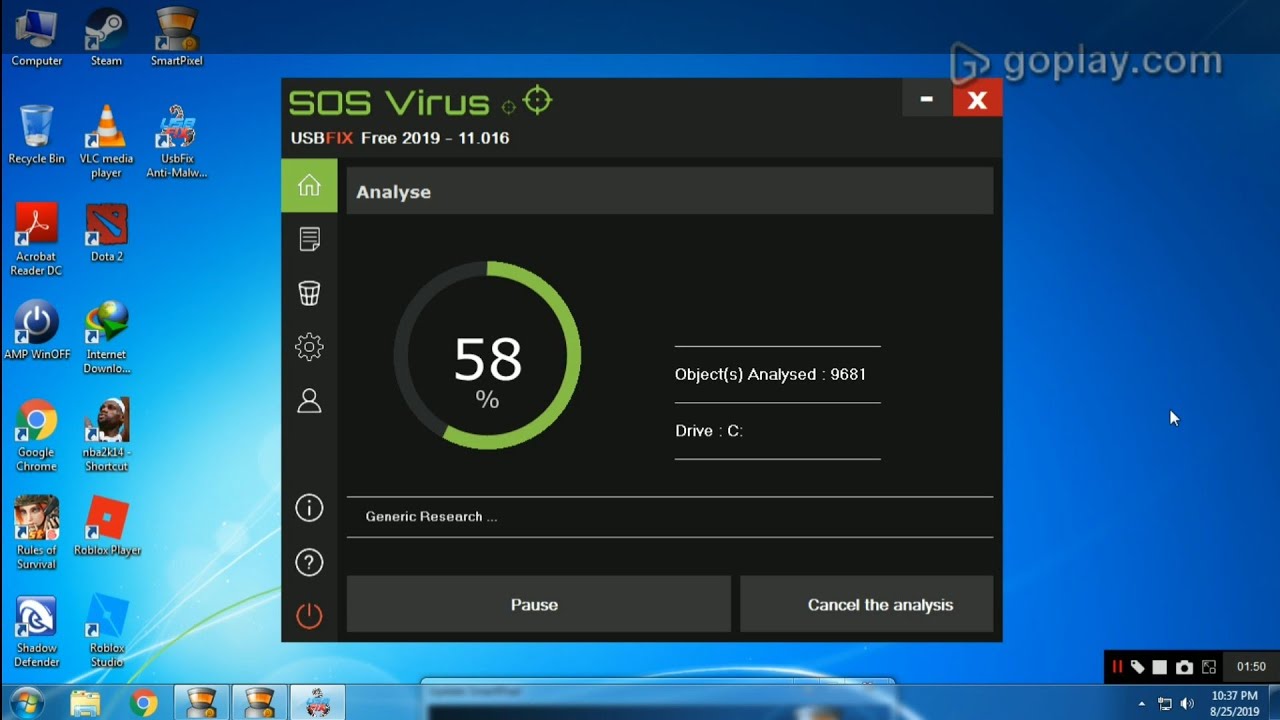Open the user account icon in sidebar
1280x720 pixels.
[309, 401]
